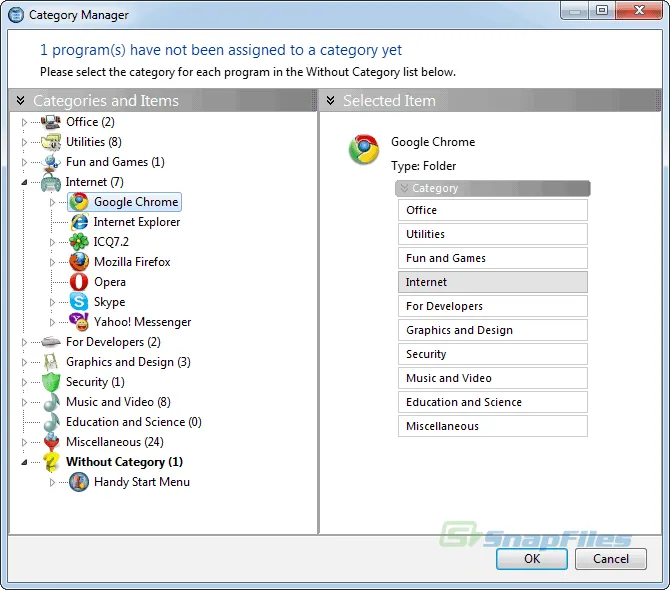670x590 pixels.
Task: Choose Education and Science category option
Action: [493, 402]
